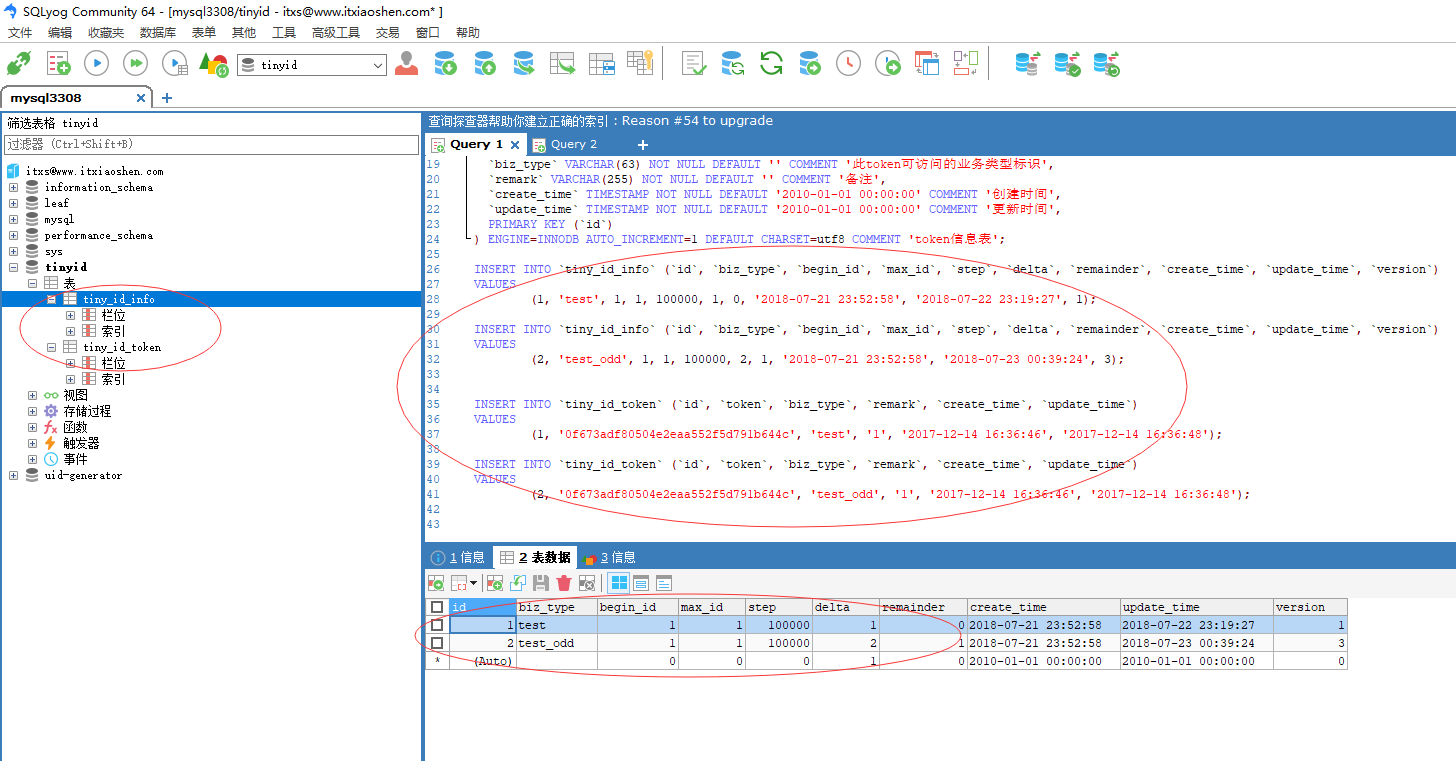
Task: Add new connection tab next to mysql3308
Action: pos(167,98)
